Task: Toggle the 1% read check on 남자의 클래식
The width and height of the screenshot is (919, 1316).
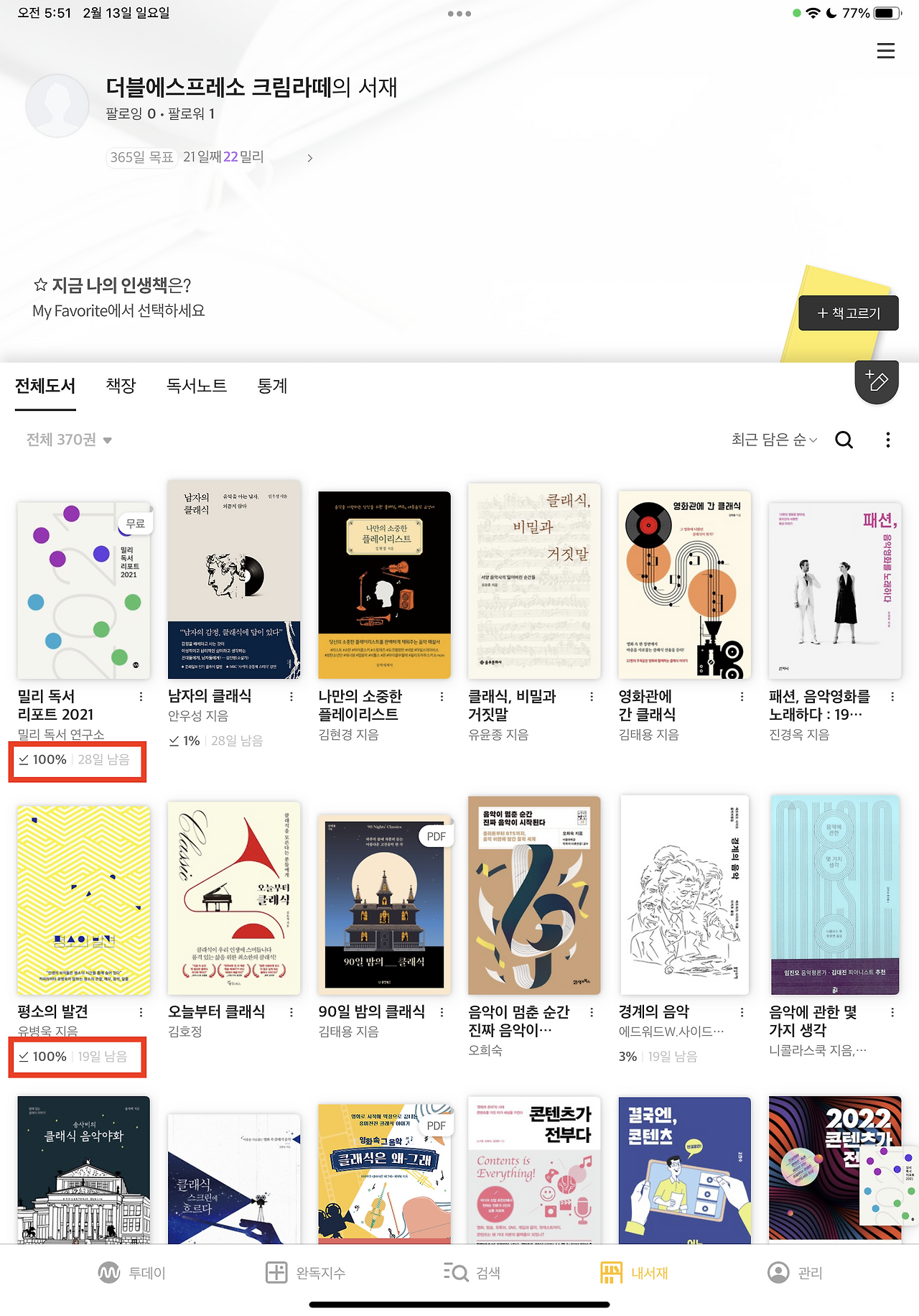Action: click(x=174, y=741)
